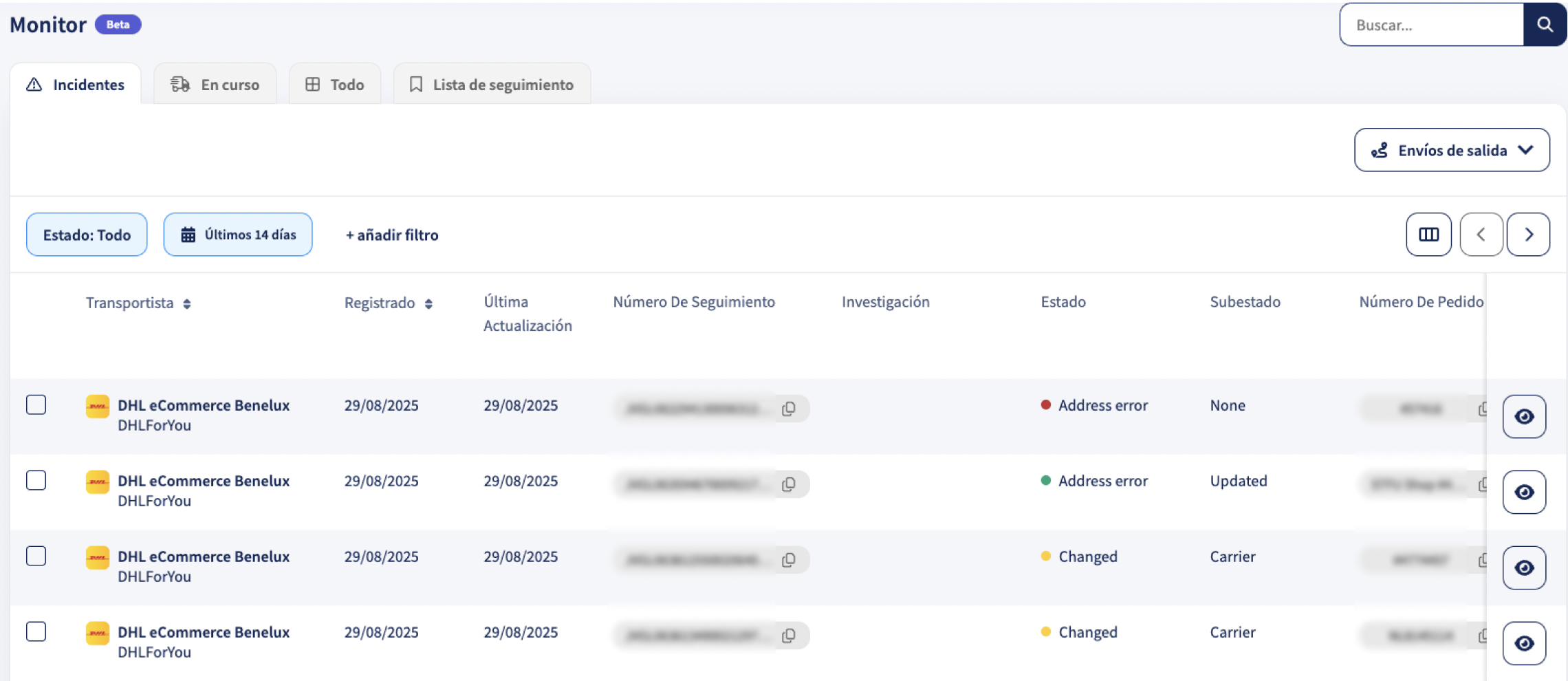
Task: View details of last Changed Carrier shipment
Action: click(x=1524, y=643)
